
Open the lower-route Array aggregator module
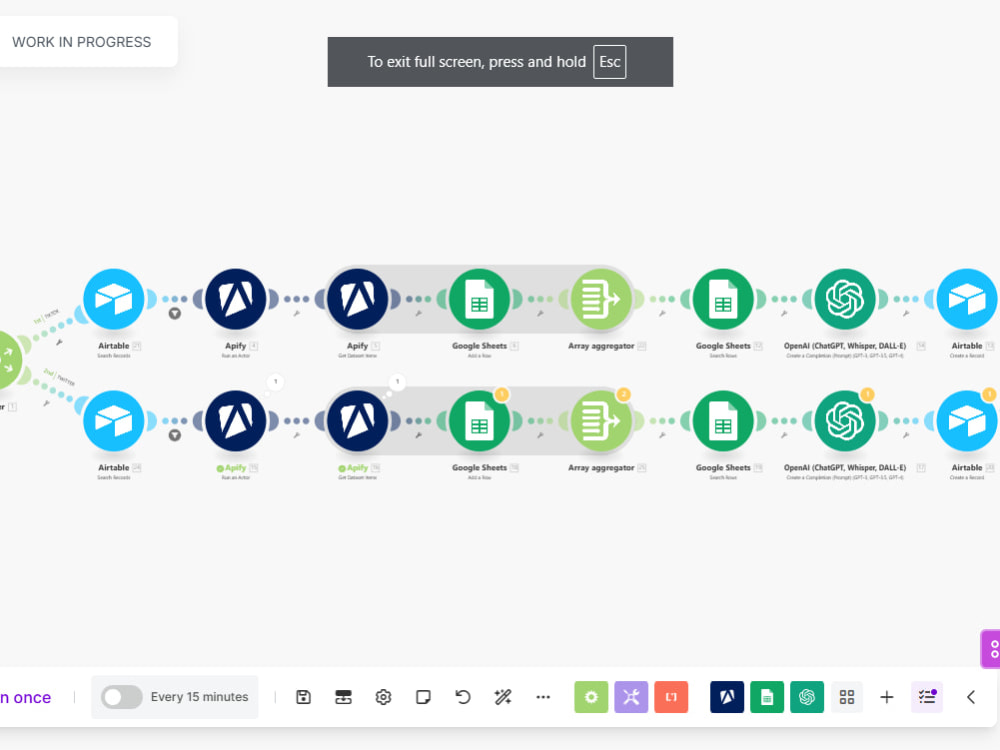[601, 421]
